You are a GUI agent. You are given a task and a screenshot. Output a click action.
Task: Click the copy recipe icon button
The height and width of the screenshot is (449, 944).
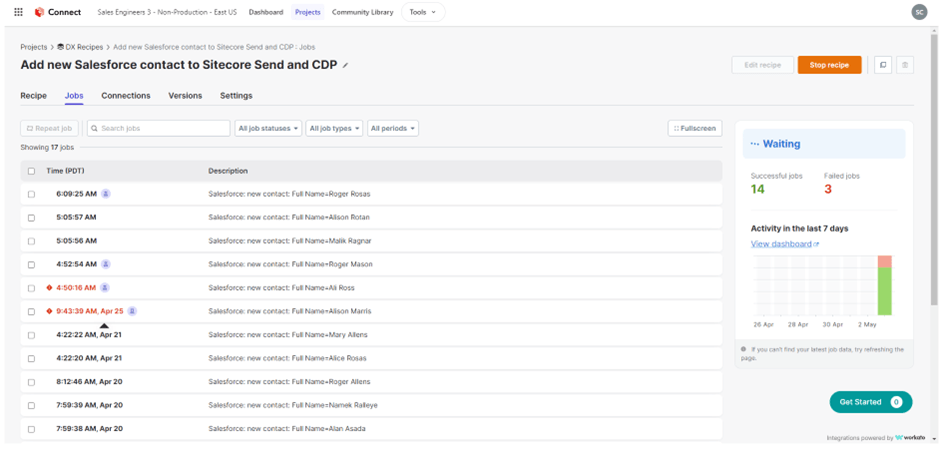click(x=883, y=65)
